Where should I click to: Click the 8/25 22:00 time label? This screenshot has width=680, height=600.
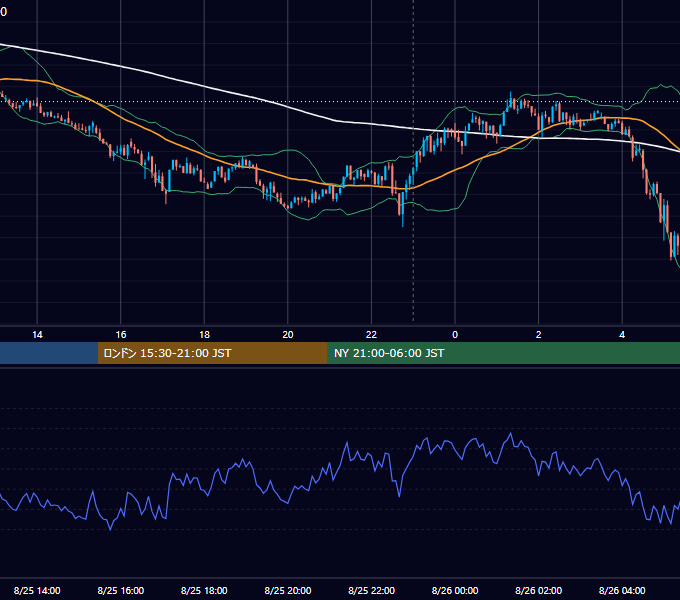click(x=371, y=590)
